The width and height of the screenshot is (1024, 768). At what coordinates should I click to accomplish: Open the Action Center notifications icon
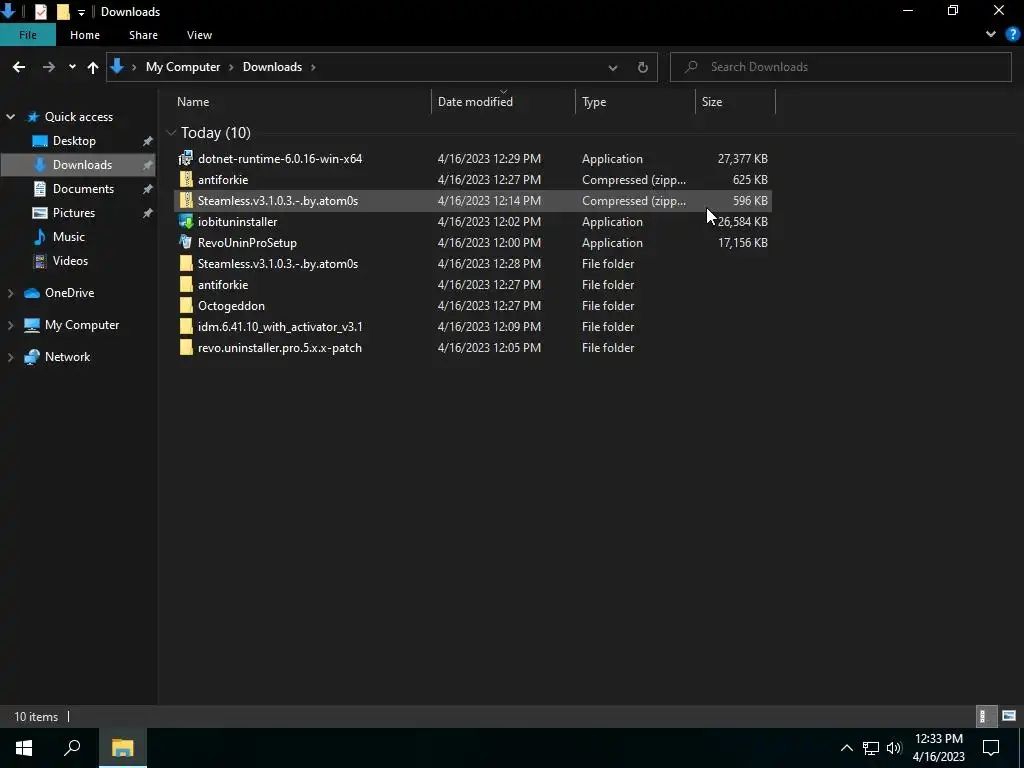coord(991,747)
